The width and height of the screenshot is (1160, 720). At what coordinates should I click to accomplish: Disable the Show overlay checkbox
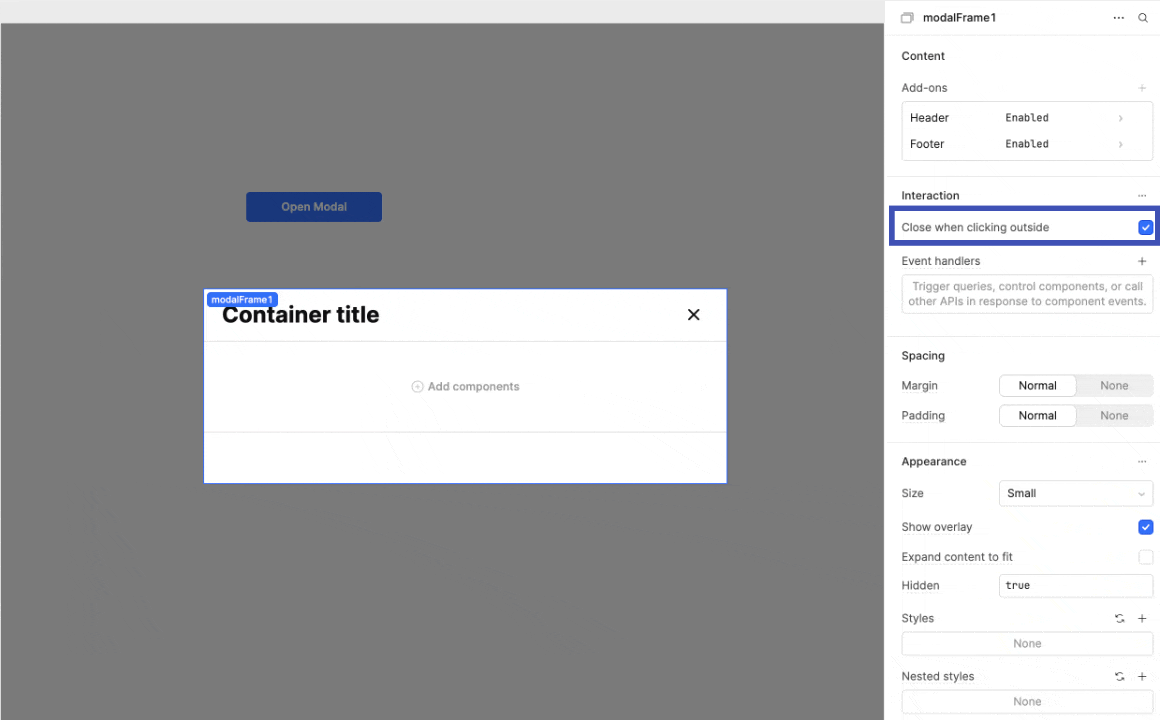click(x=1145, y=527)
